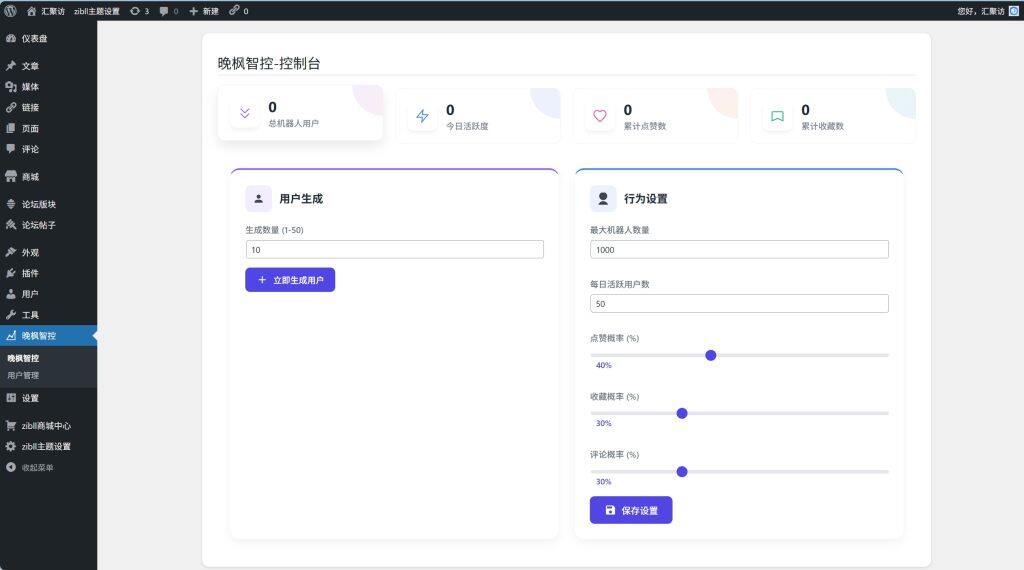Click the 您好, 汇聚访 greeting
This screenshot has height=570, width=1024.
pos(981,11)
